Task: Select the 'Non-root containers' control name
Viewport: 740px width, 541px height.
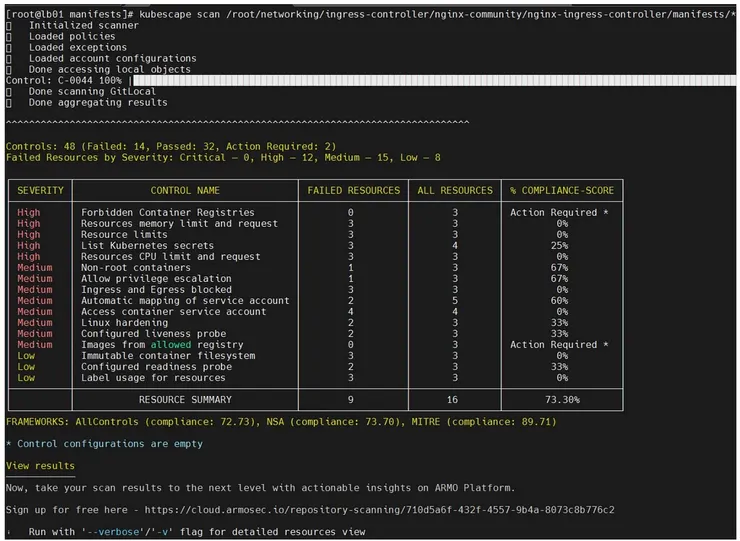Action: click(135, 268)
